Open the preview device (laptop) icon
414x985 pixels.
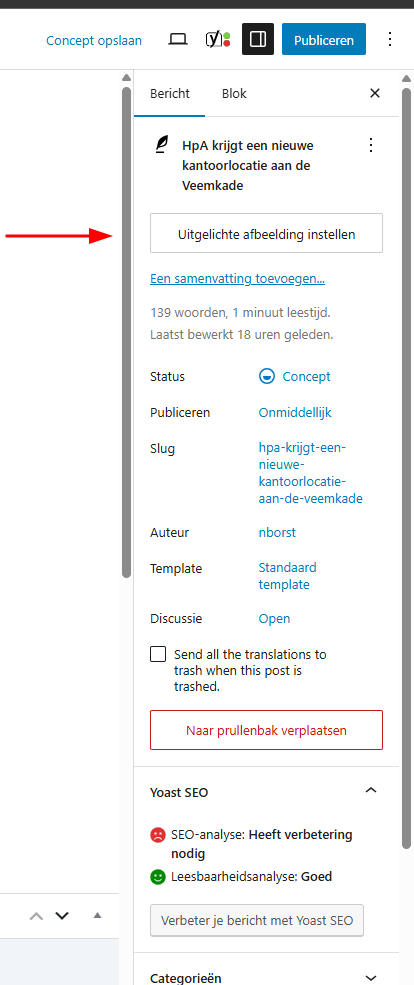178,40
